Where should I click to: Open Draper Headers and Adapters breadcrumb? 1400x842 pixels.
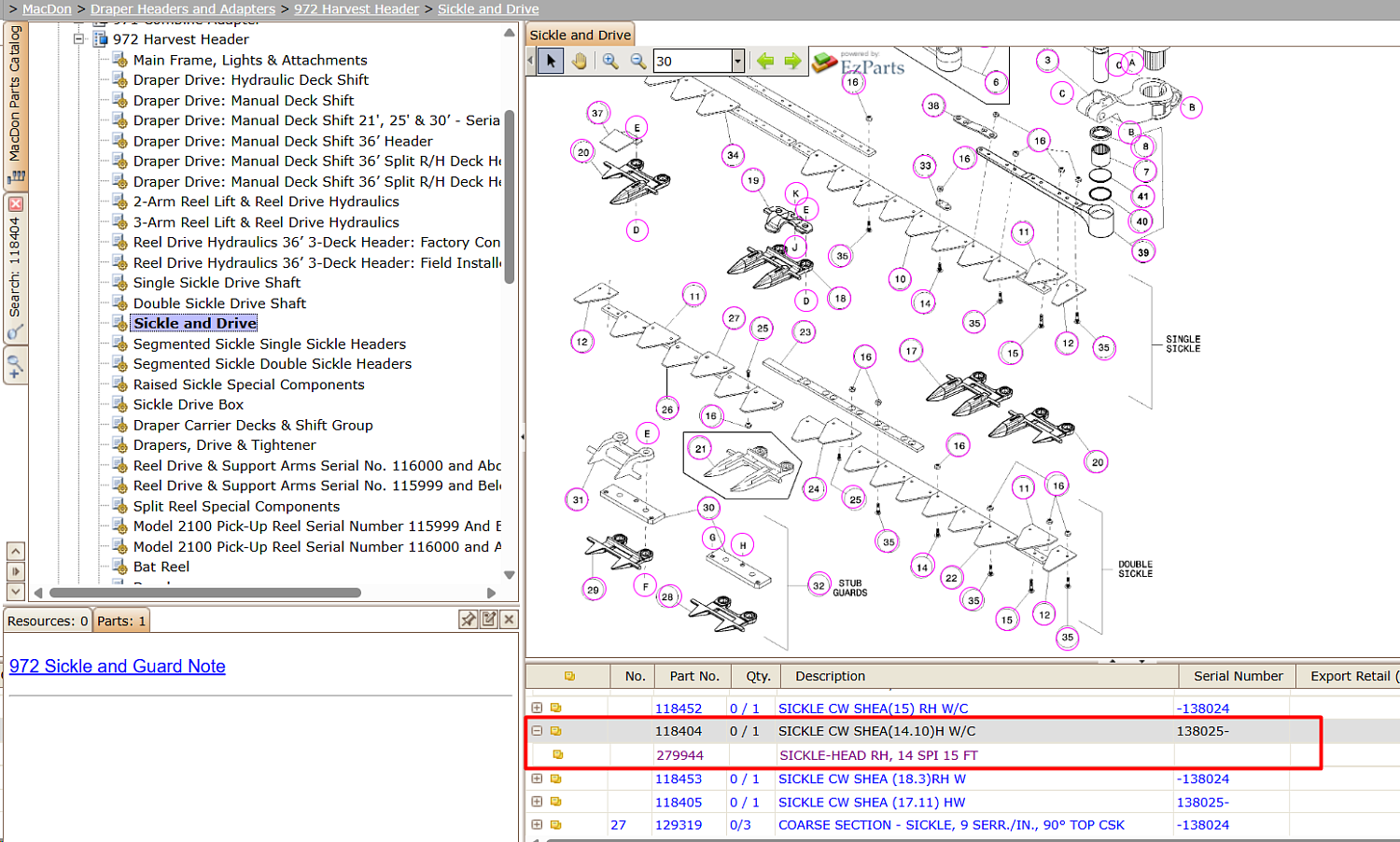183,8
